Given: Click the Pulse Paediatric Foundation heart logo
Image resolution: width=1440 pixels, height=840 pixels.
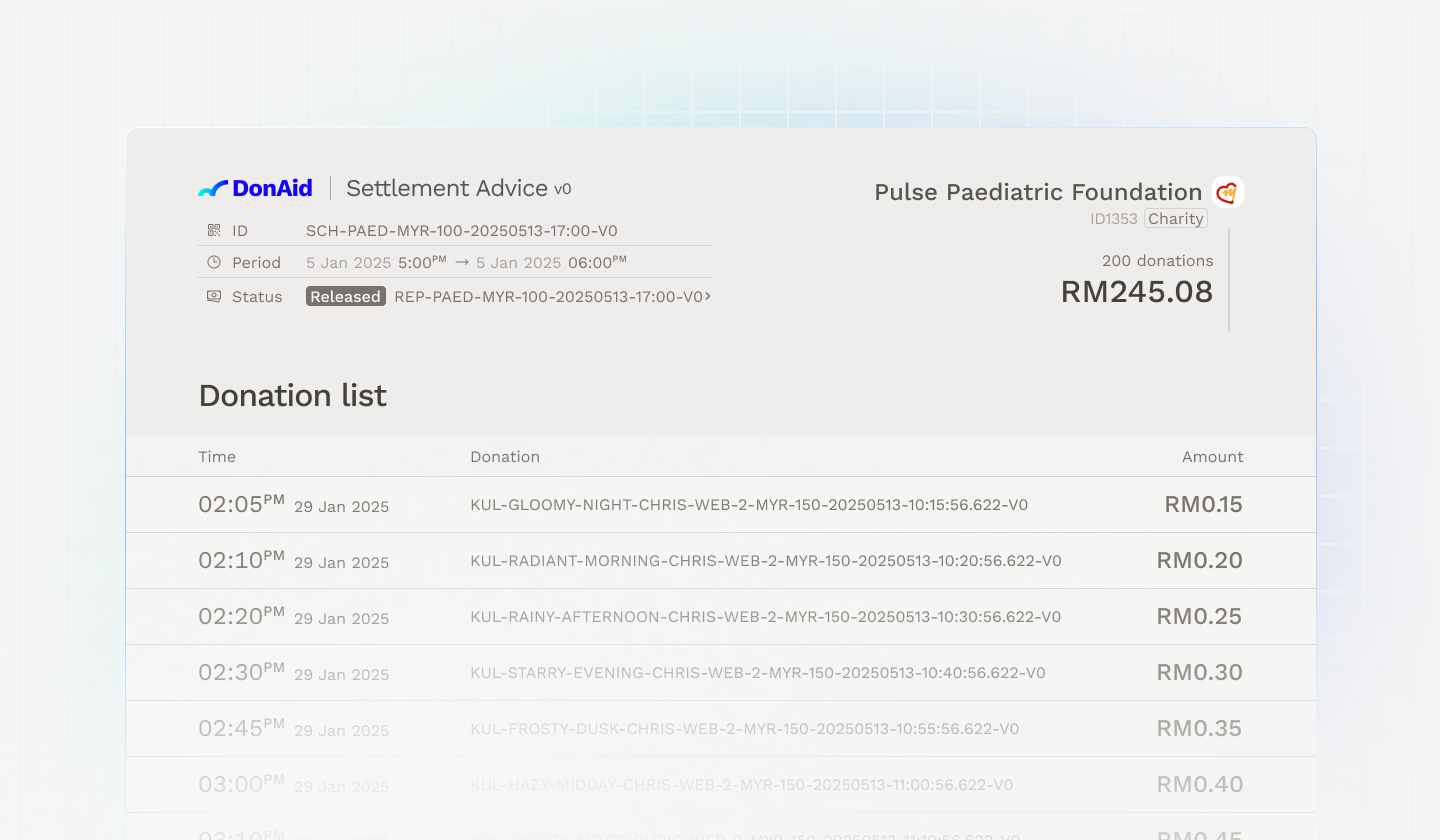Looking at the screenshot, I should pyautogui.click(x=1227, y=192).
